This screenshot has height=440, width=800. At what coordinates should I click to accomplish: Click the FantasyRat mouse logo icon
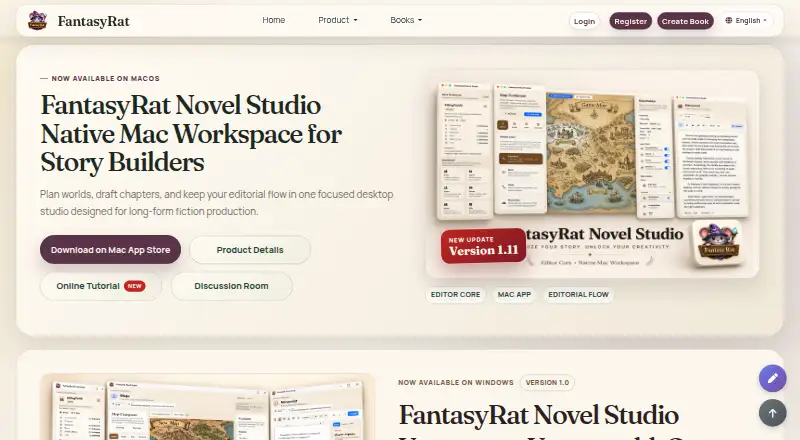(37, 21)
